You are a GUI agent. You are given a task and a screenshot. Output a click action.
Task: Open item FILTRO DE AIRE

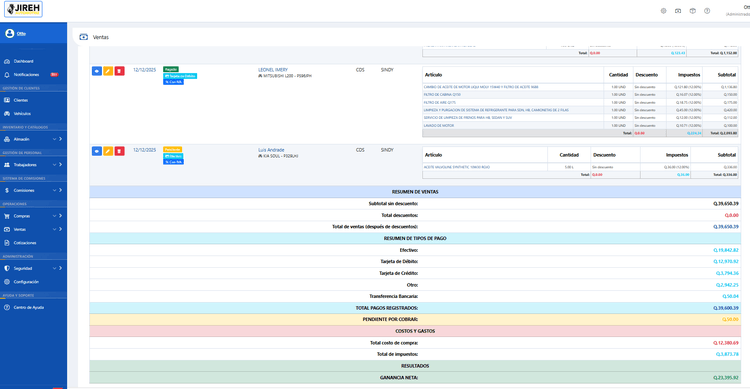pos(440,102)
